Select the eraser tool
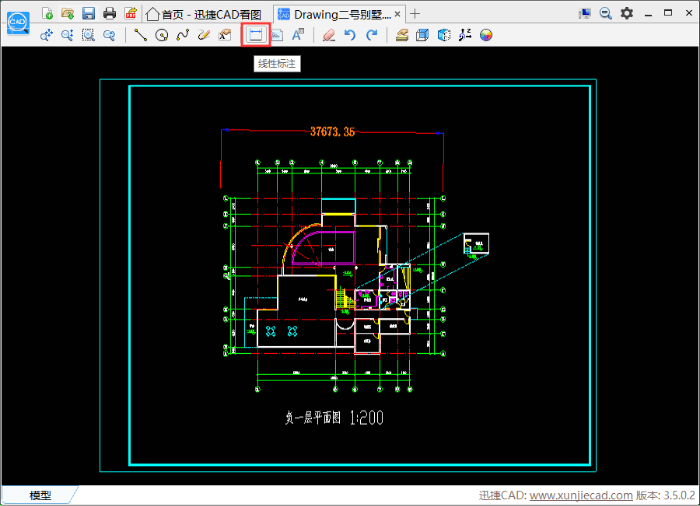Image resolution: width=700 pixels, height=506 pixels. point(329,35)
